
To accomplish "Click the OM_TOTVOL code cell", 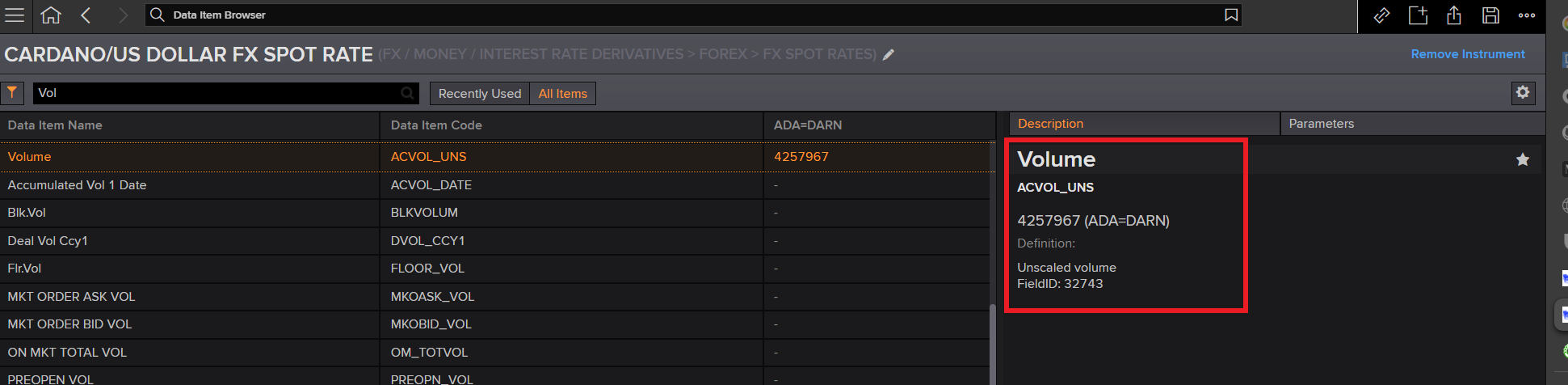I will [572, 353].
